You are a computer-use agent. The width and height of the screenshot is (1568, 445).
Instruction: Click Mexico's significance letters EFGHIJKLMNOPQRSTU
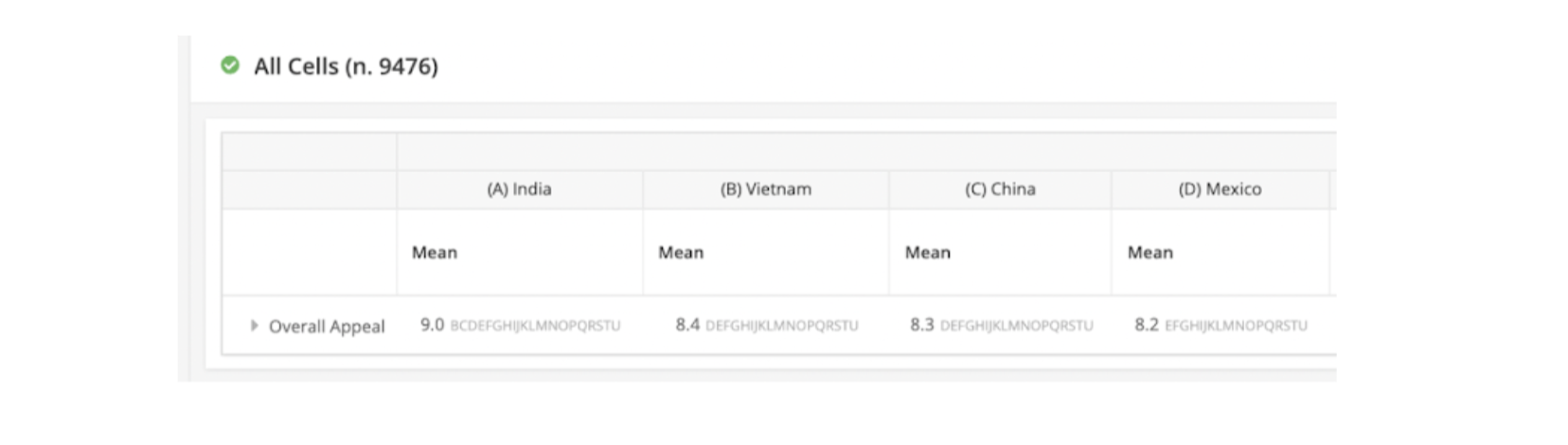[1236, 326]
